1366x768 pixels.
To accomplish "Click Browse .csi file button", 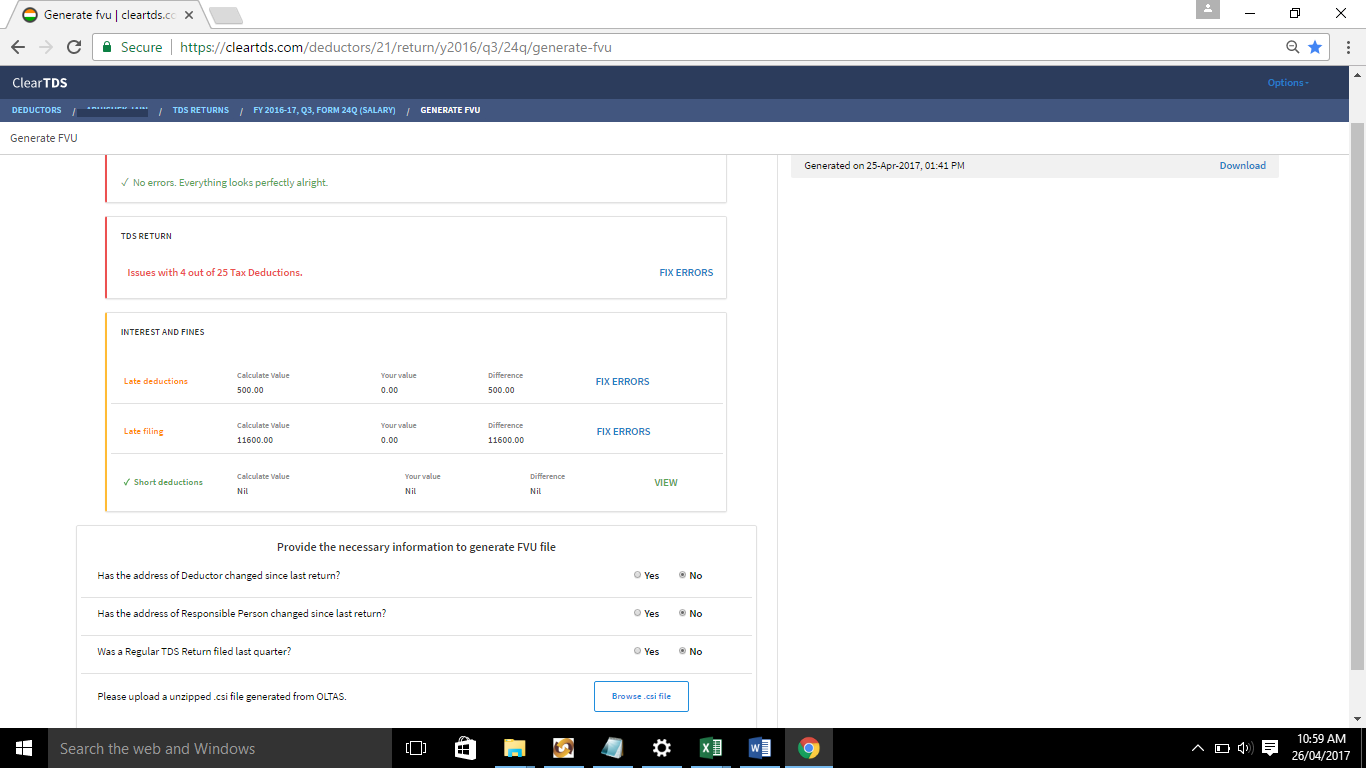I will click(641, 696).
